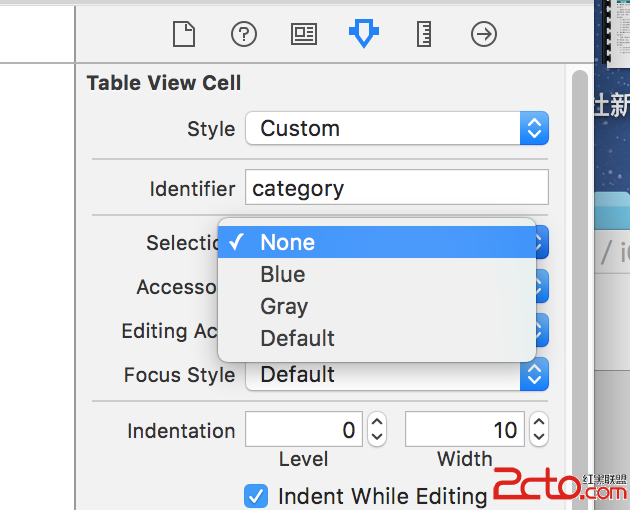The height and width of the screenshot is (510, 630).
Task: Click the Identifier text field
Action: tap(397, 188)
